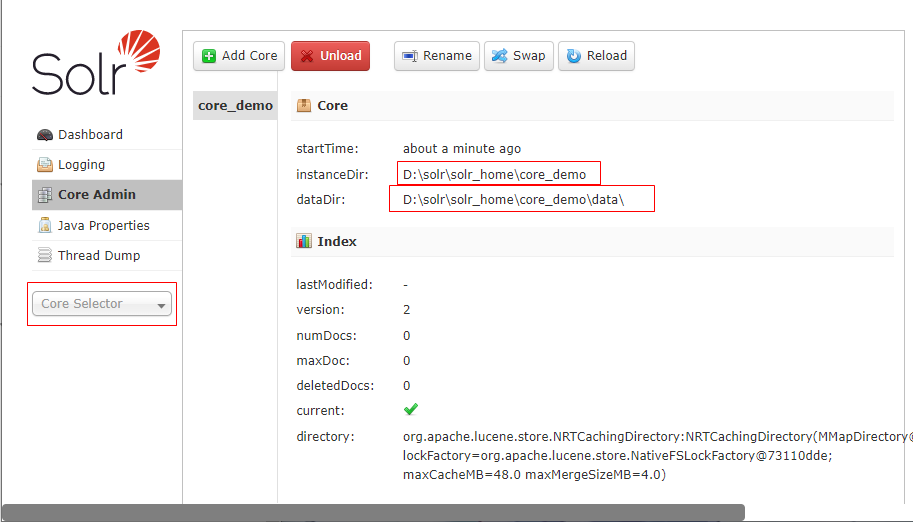Click the Thread Dump stack icon
This screenshot has height=522, width=913.
pyautogui.click(x=45, y=255)
